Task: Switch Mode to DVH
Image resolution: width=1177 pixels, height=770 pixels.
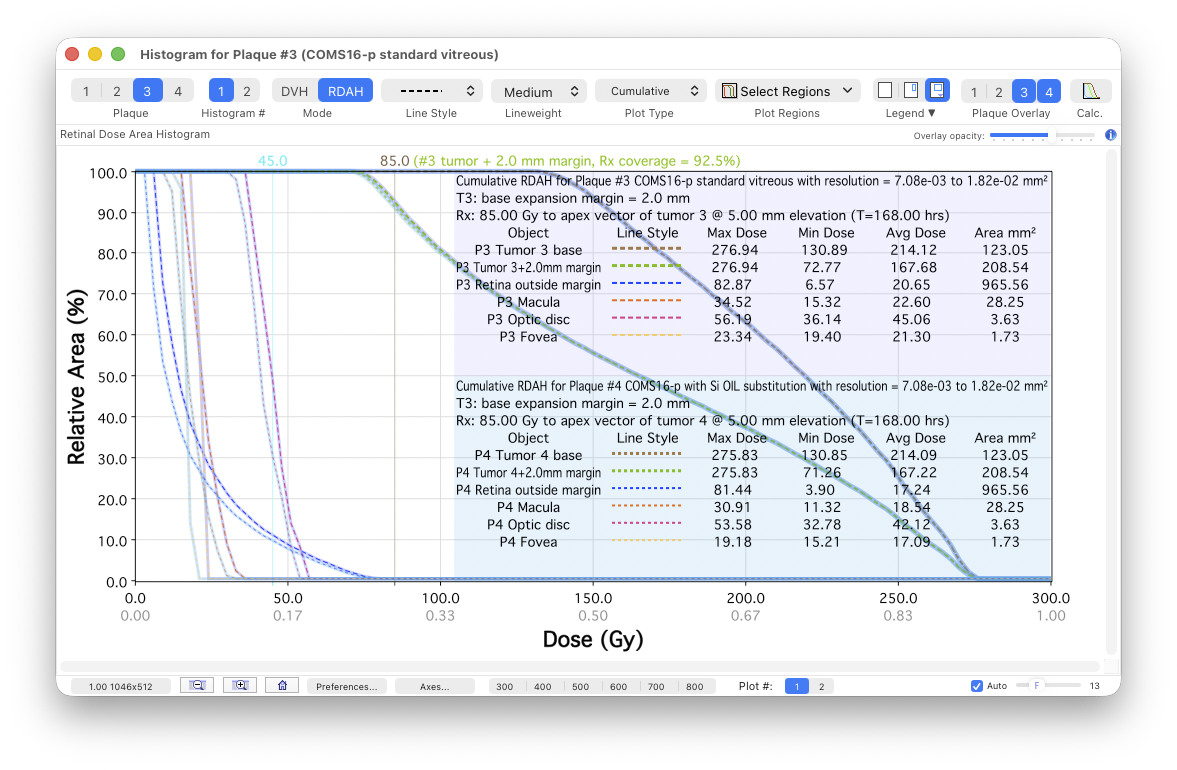Action: pos(293,90)
